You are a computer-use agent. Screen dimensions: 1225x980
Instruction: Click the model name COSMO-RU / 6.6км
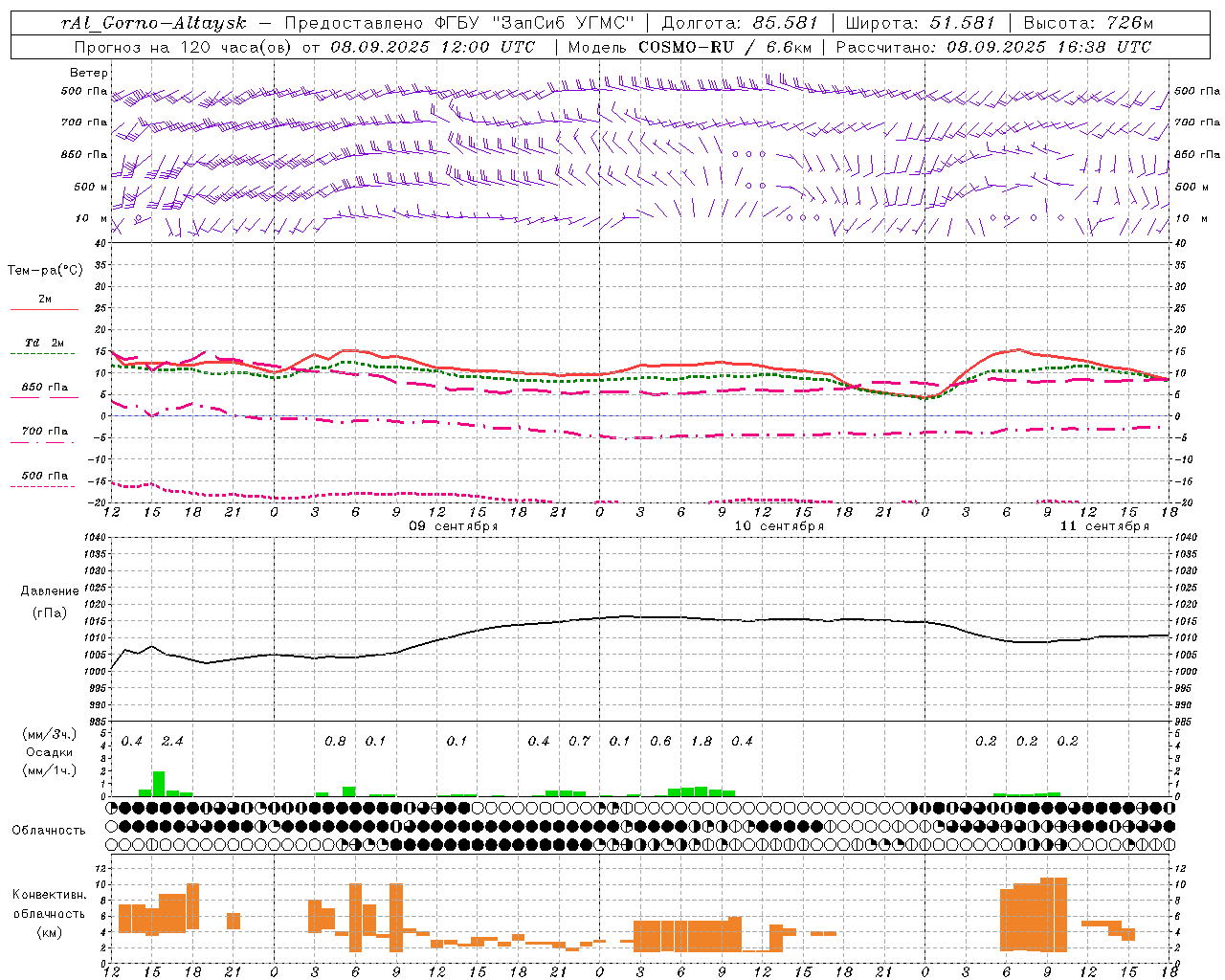point(725,47)
